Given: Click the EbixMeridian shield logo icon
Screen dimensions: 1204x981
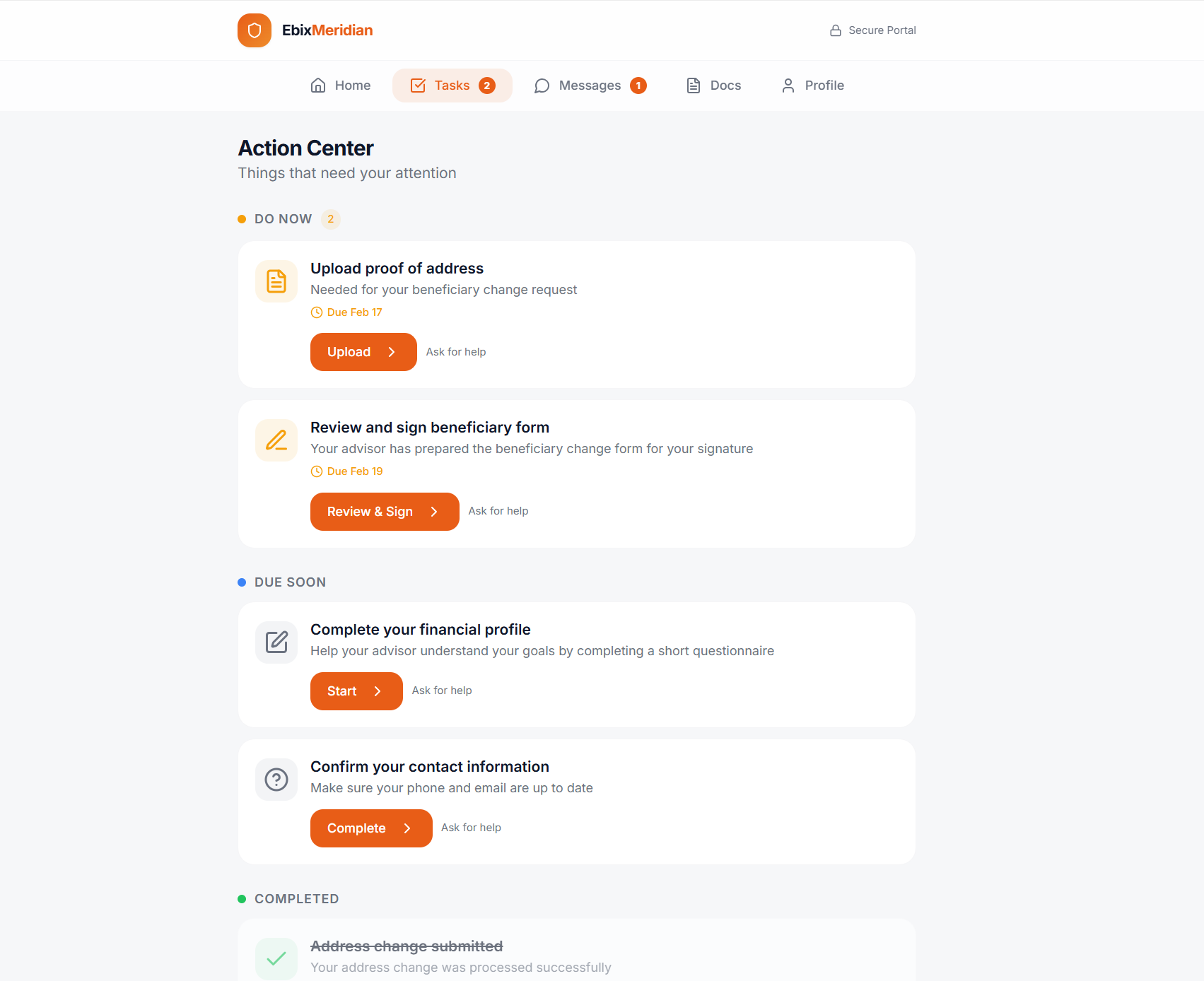Looking at the screenshot, I should coord(255,30).
